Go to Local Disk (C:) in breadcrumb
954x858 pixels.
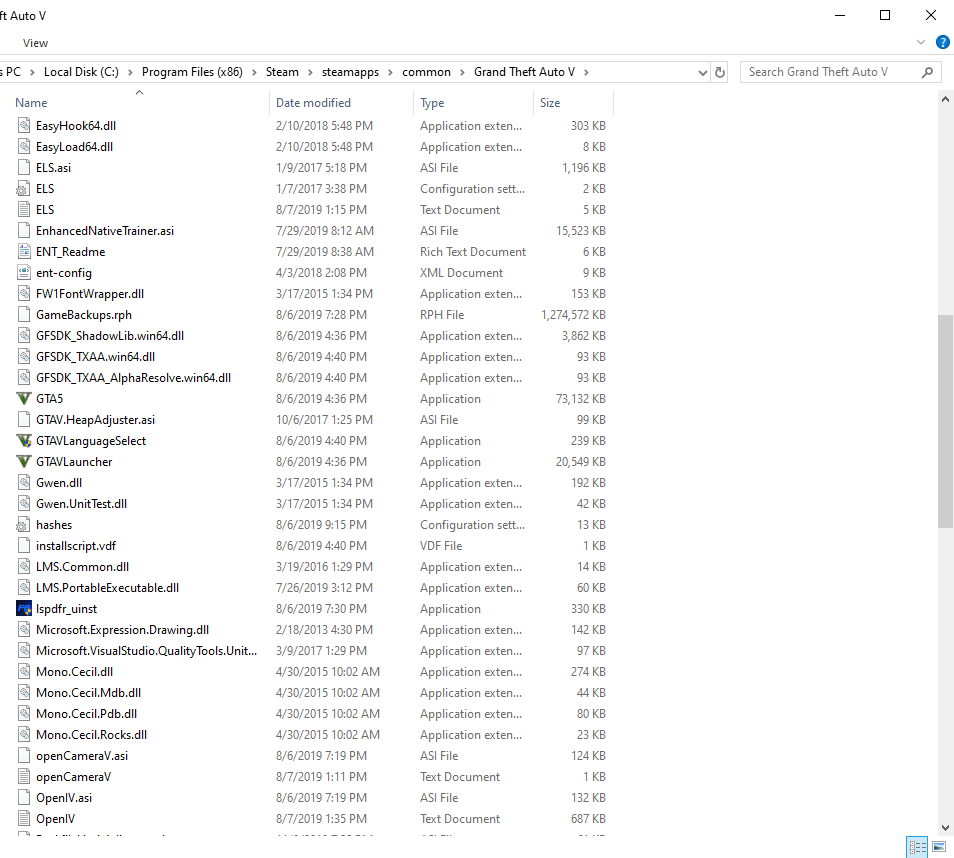tap(82, 72)
